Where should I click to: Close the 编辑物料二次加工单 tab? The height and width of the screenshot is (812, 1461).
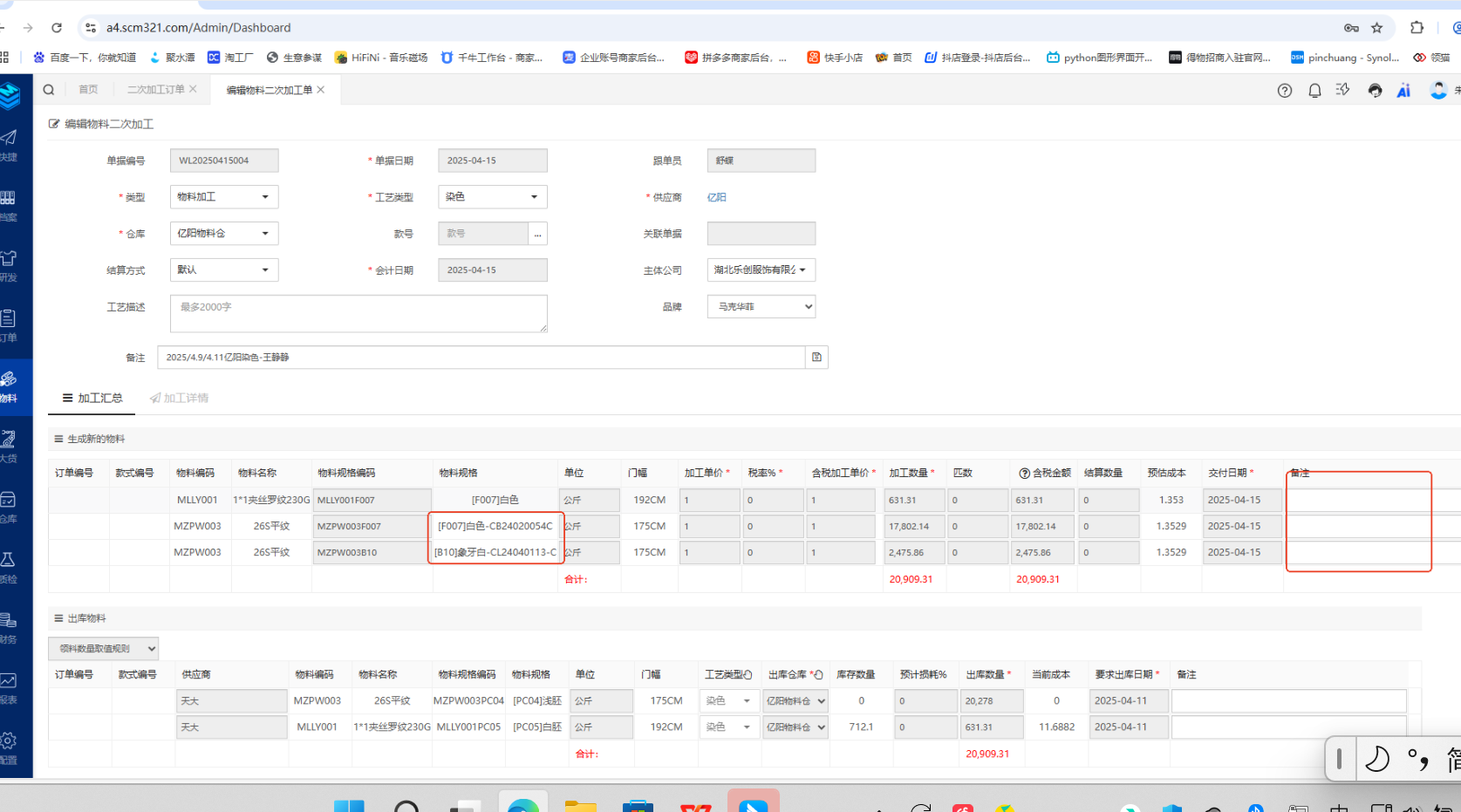(321, 90)
